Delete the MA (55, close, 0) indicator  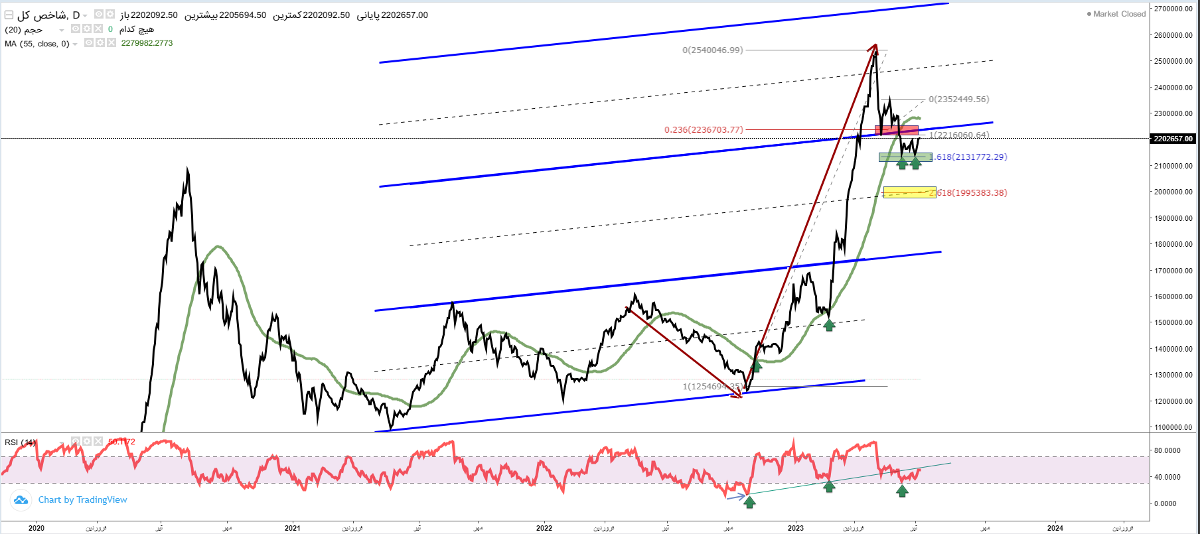pos(111,43)
